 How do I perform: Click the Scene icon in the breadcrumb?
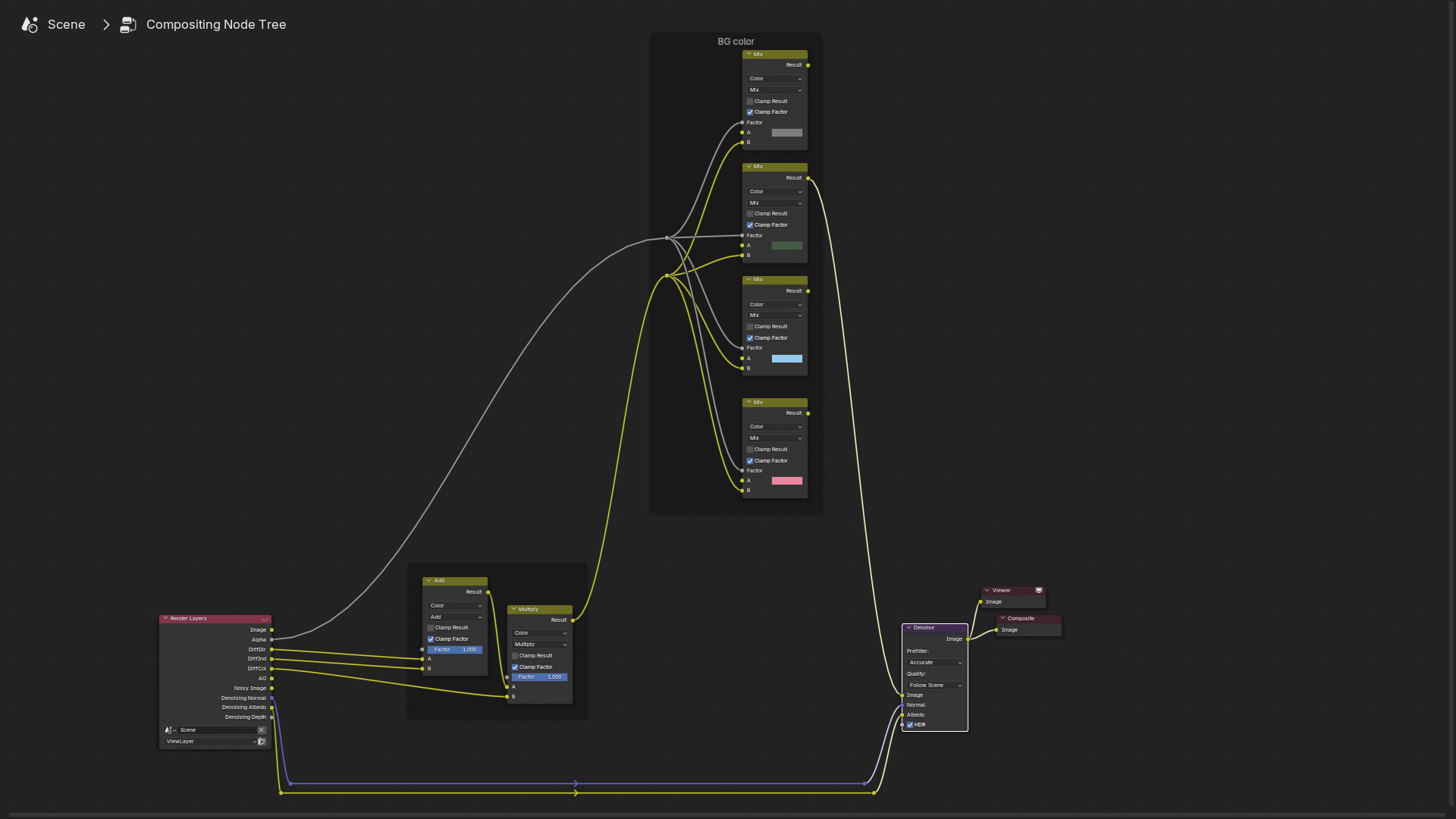click(x=30, y=24)
